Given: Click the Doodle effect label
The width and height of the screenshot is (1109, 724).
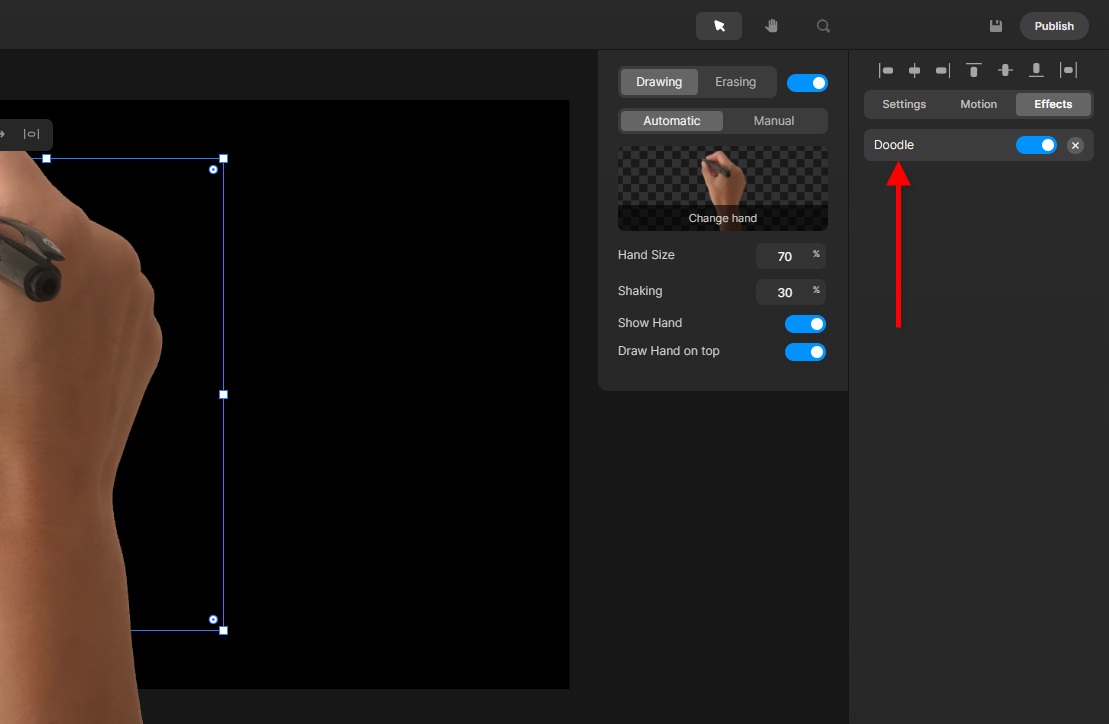Looking at the screenshot, I should point(893,145).
